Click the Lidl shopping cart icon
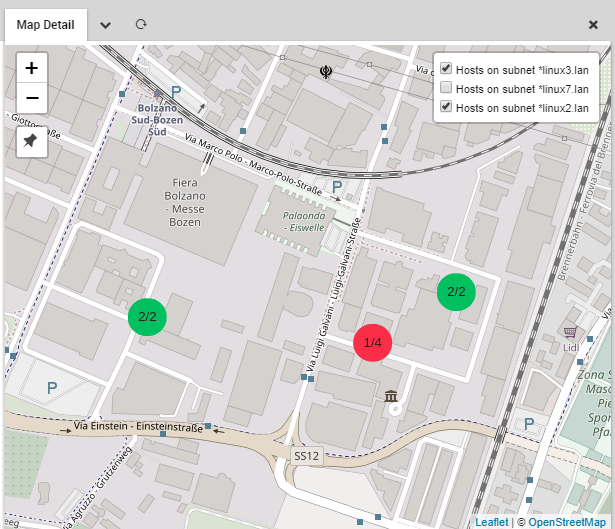 tap(570, 331)
